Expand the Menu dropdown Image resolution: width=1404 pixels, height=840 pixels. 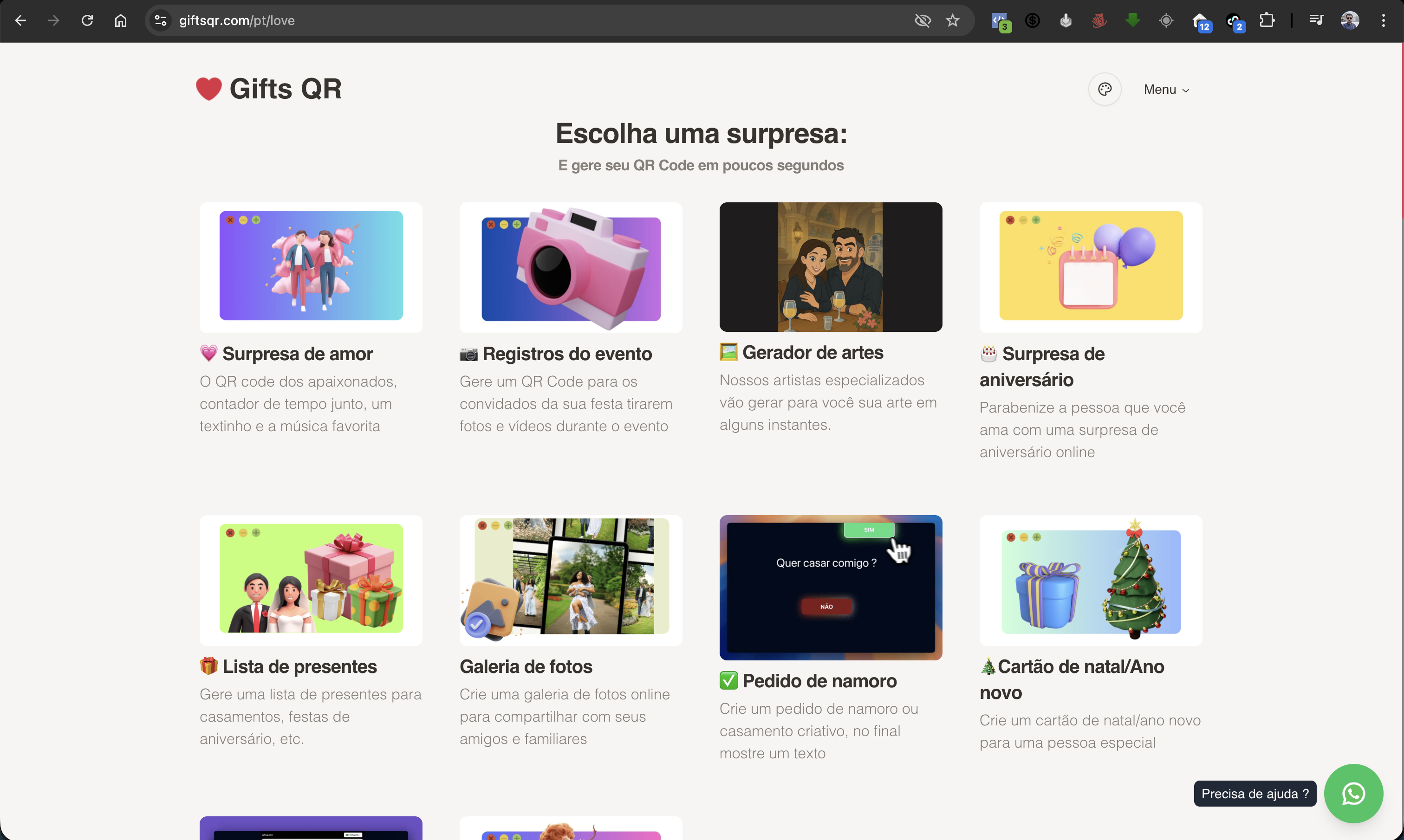pos(1166,90)
